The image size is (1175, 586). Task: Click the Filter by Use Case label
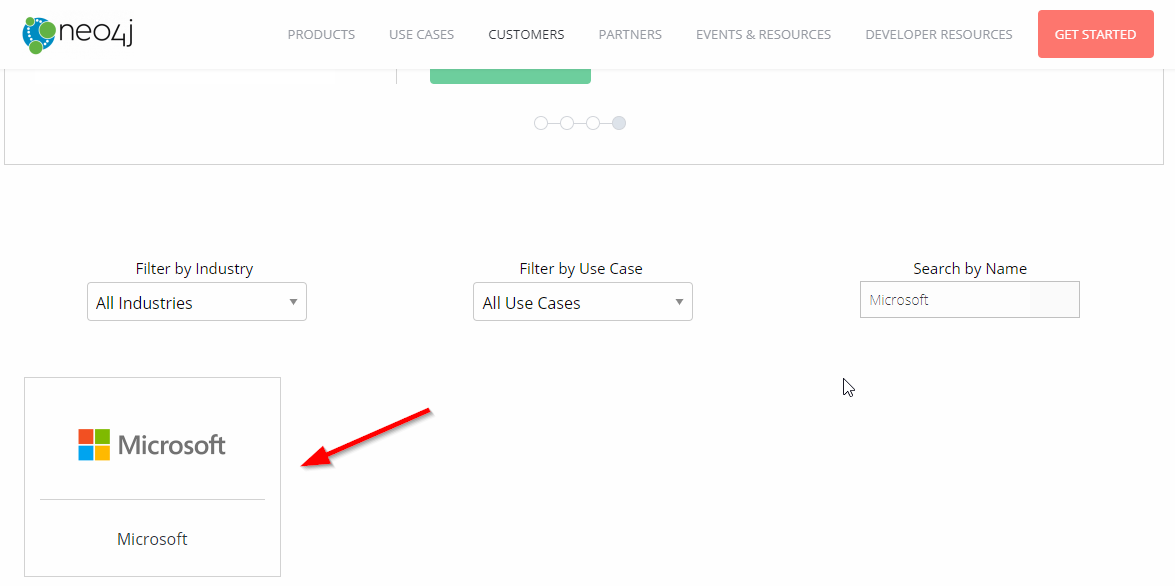(581, 268)
